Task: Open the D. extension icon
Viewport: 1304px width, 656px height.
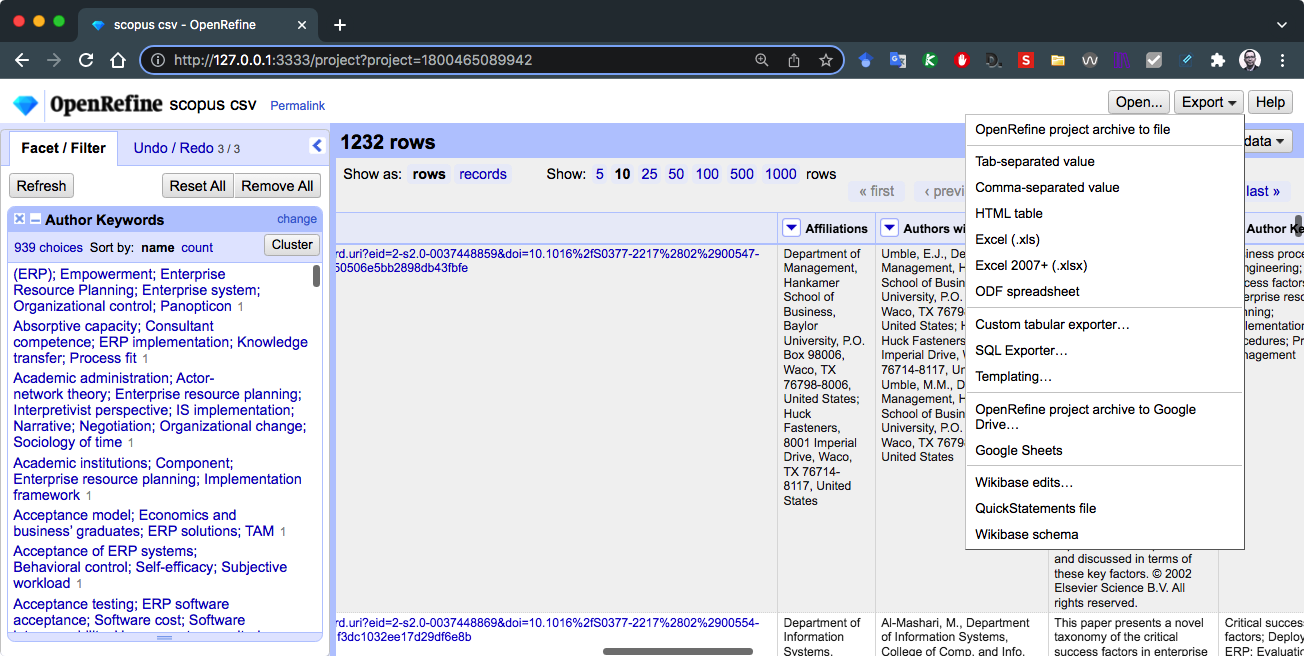Action: tap(994, 60)
